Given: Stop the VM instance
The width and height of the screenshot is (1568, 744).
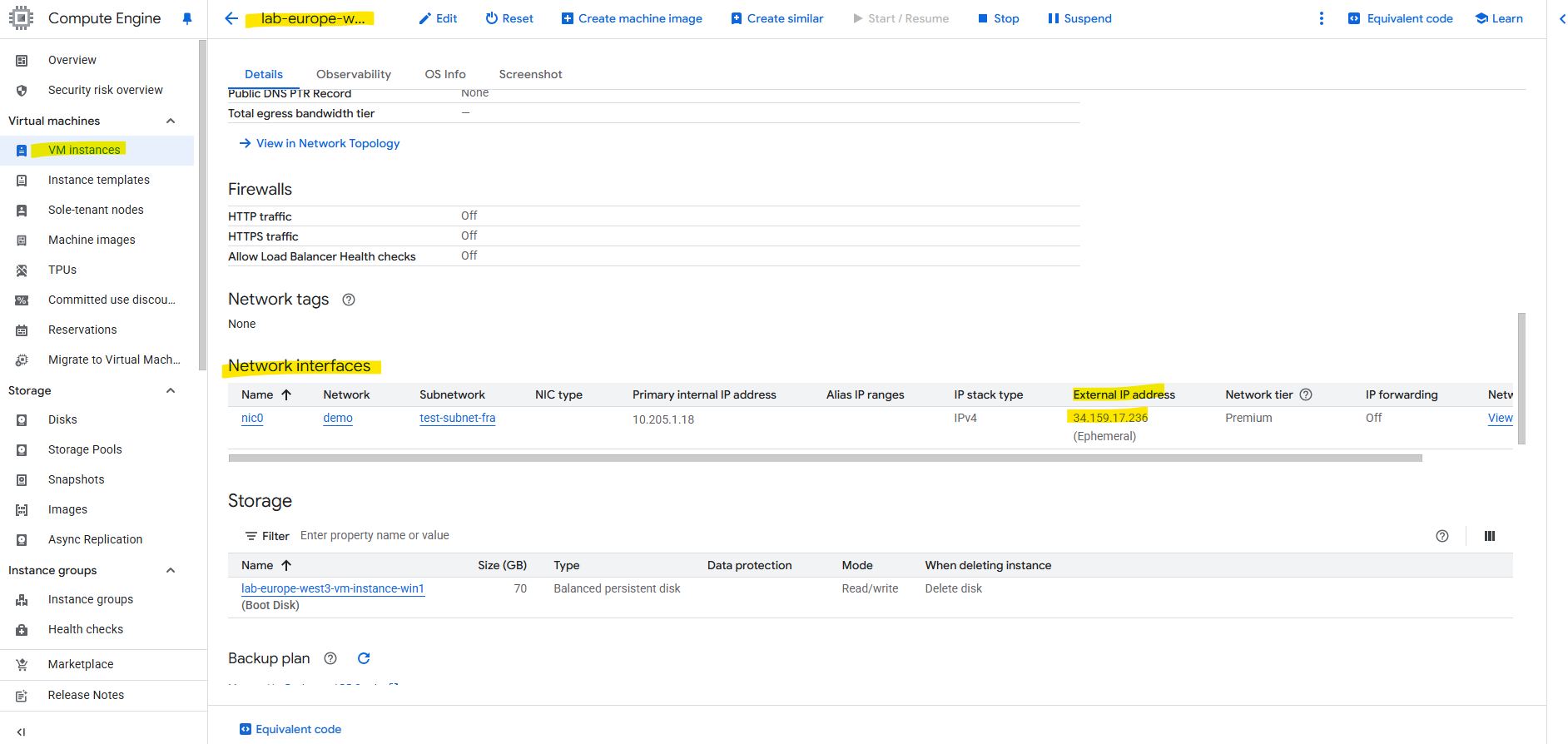Looking at the screenshot, I should point(998,18).
